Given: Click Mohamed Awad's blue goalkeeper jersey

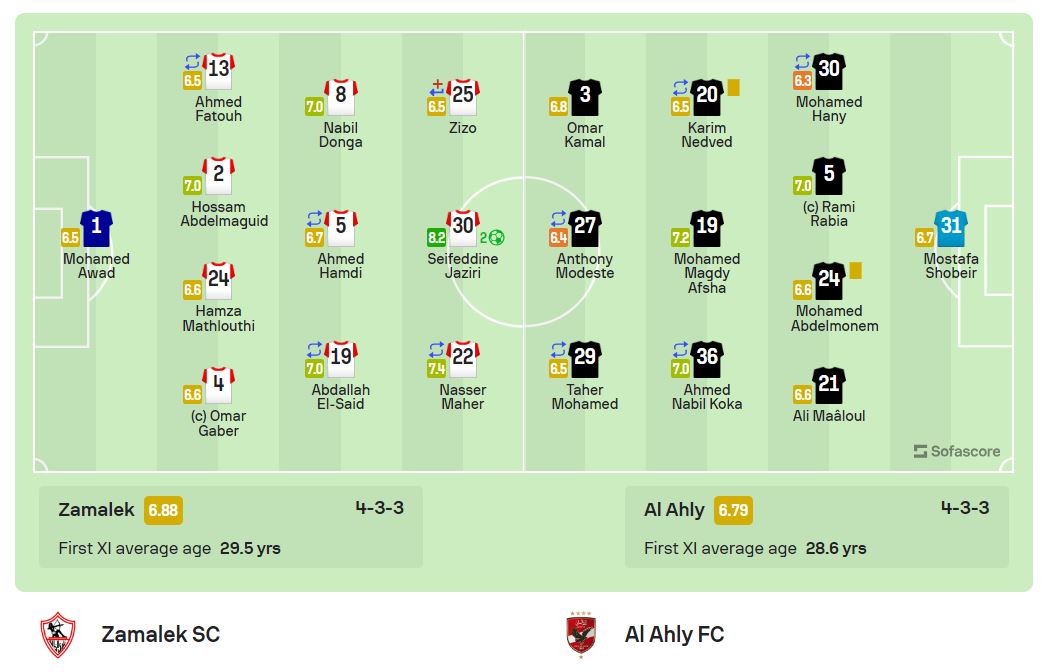Looking at the screenshot, I should [97, 227].
